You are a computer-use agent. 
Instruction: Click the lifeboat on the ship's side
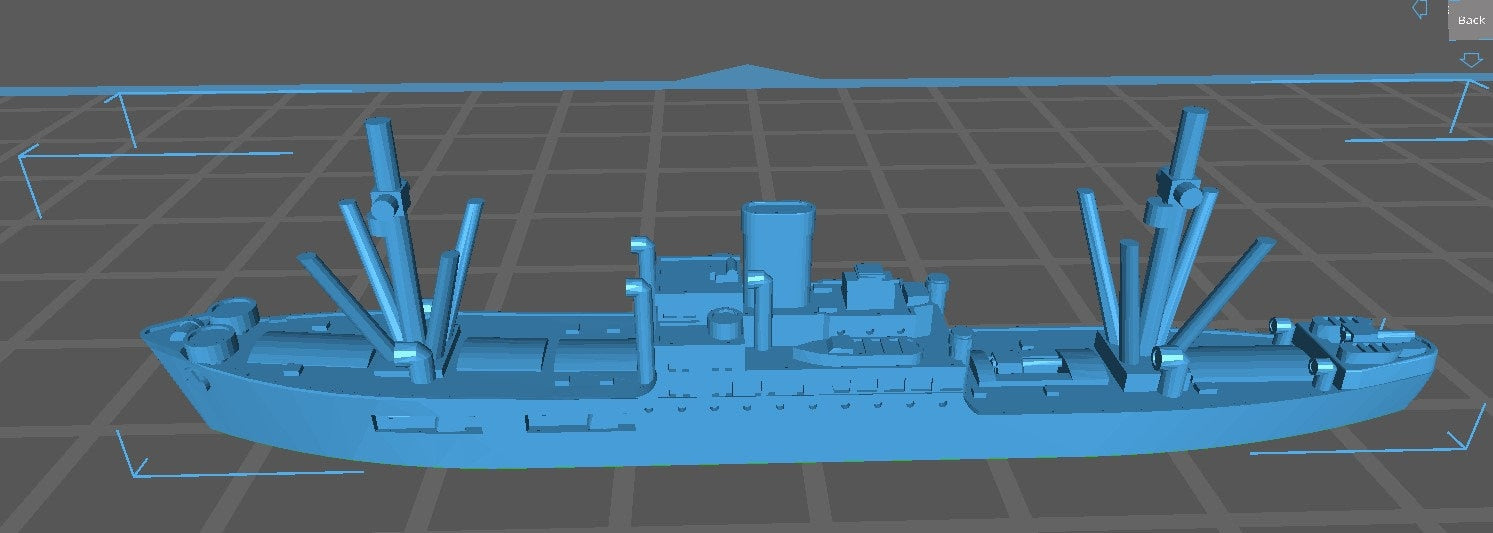click(x=858, y=350)
